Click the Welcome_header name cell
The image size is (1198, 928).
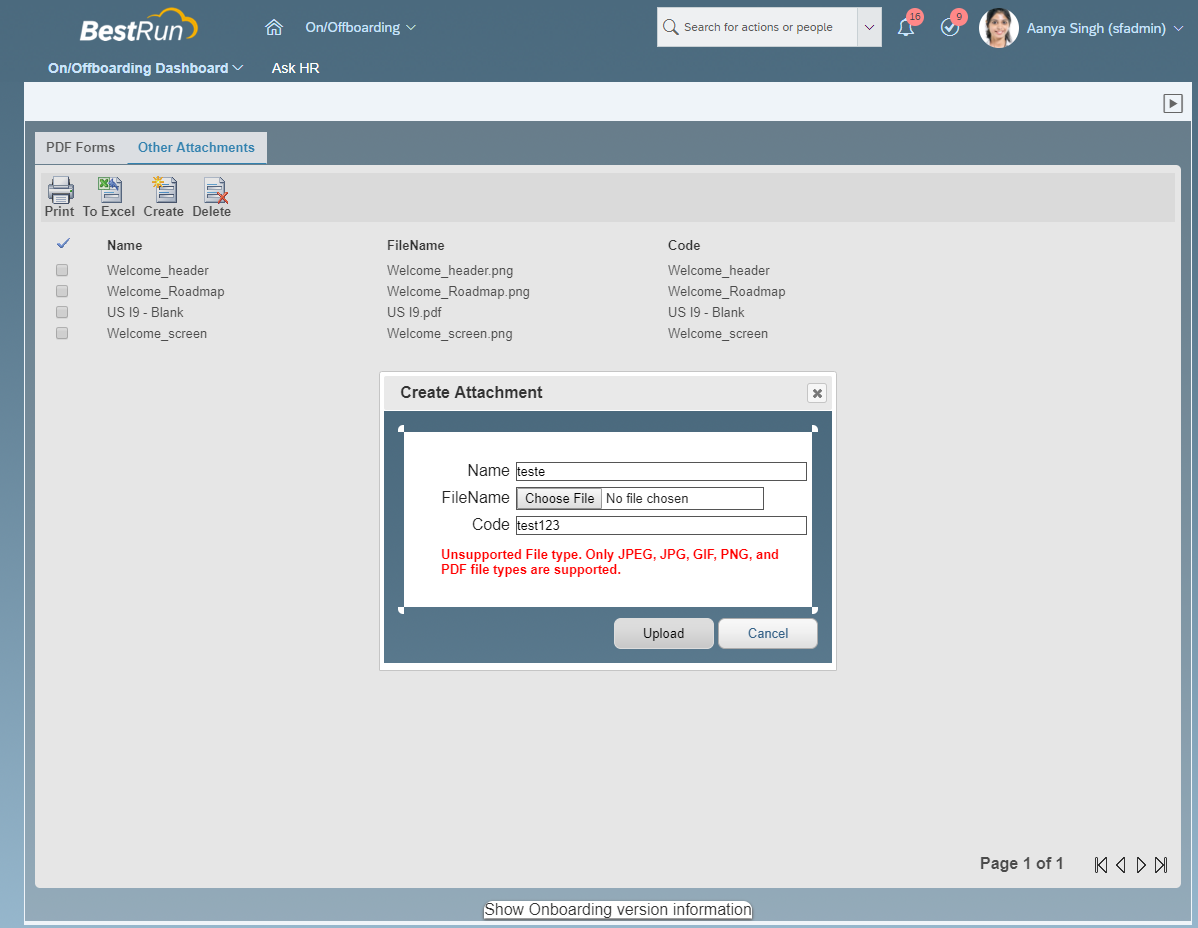(158, 270)
